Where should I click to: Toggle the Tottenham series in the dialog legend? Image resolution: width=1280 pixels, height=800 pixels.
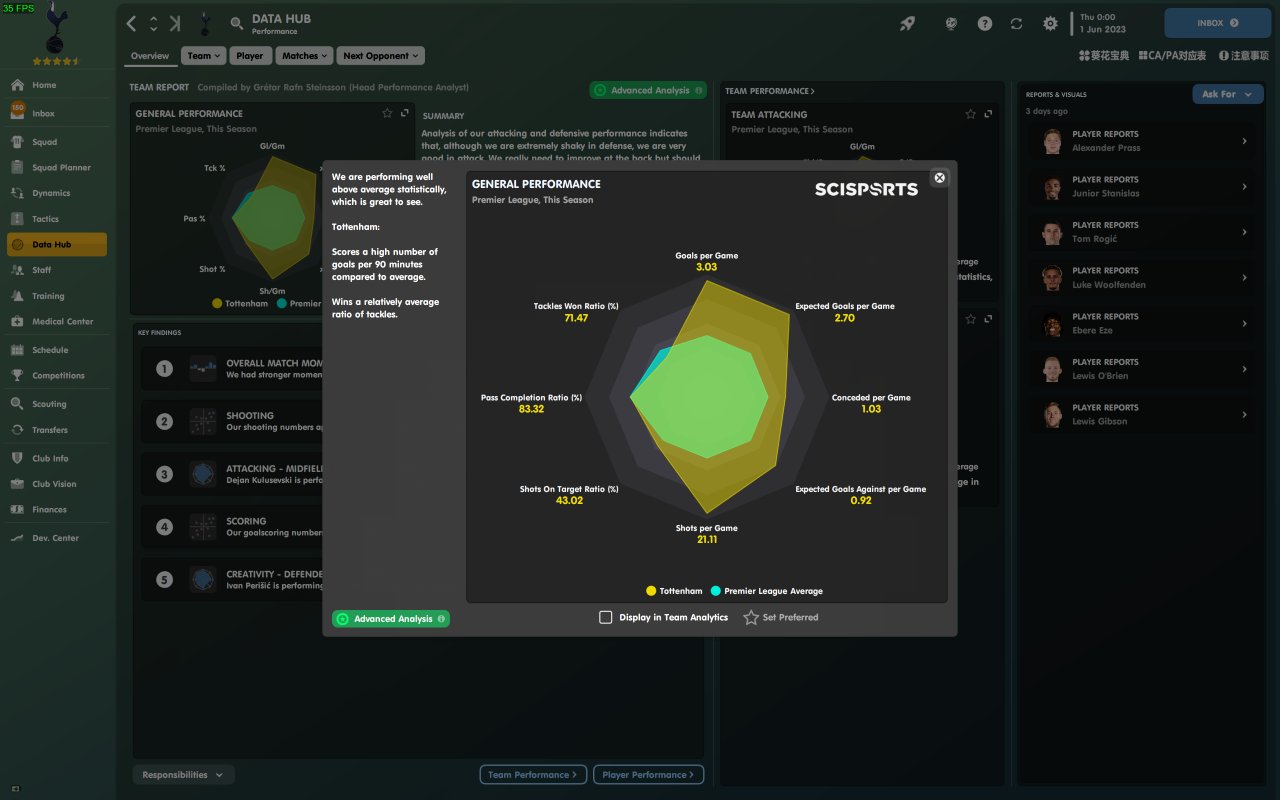click(x=675, y=591)
